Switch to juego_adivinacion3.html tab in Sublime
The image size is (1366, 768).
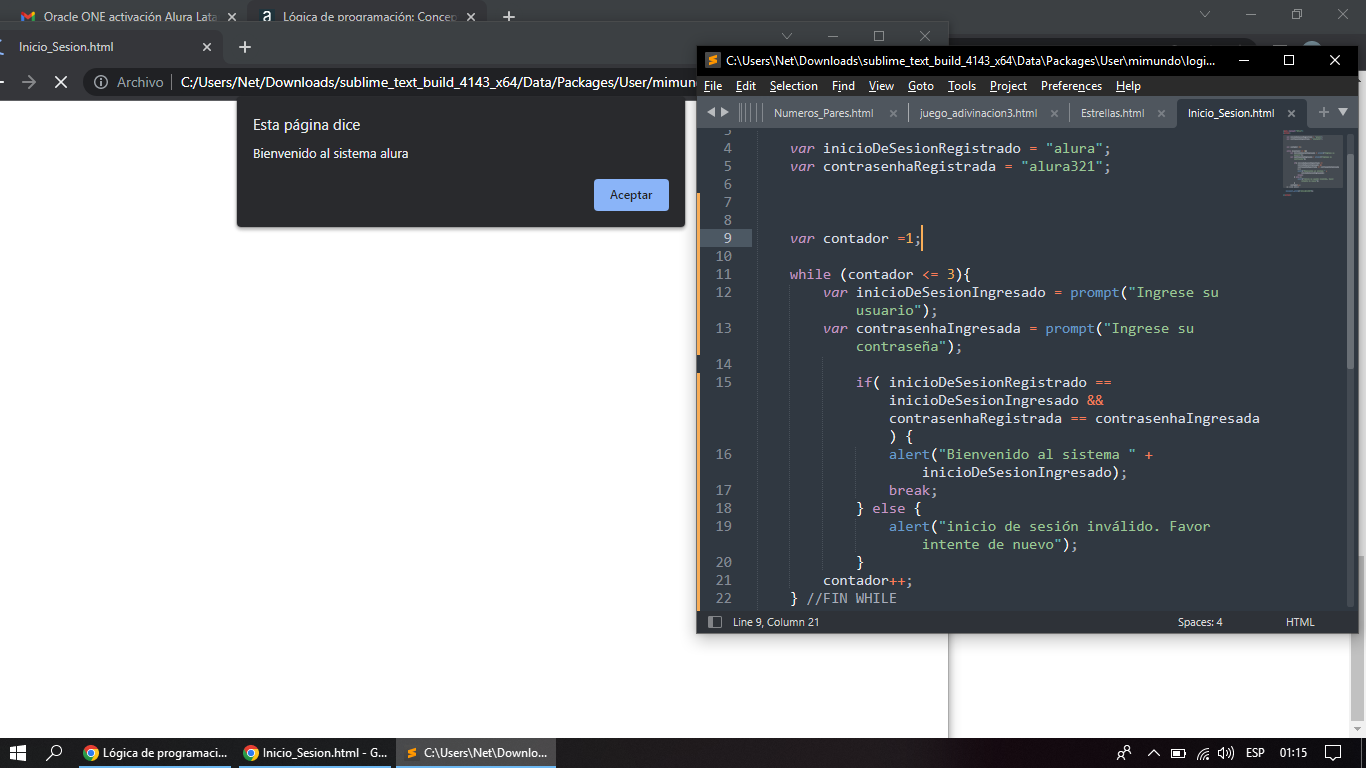click(x=978, y=113)
